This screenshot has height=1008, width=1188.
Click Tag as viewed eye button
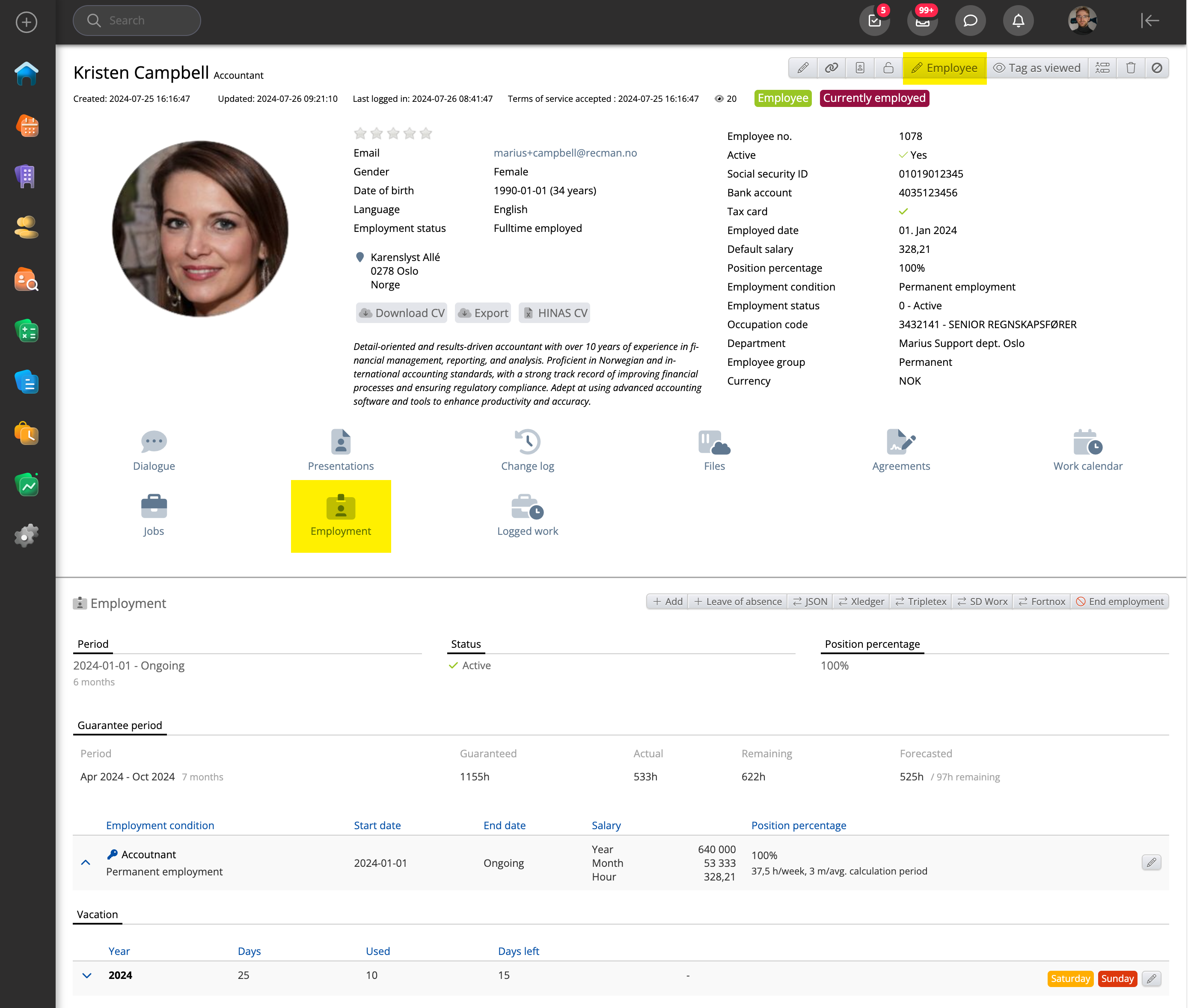tap(1037, 68)
